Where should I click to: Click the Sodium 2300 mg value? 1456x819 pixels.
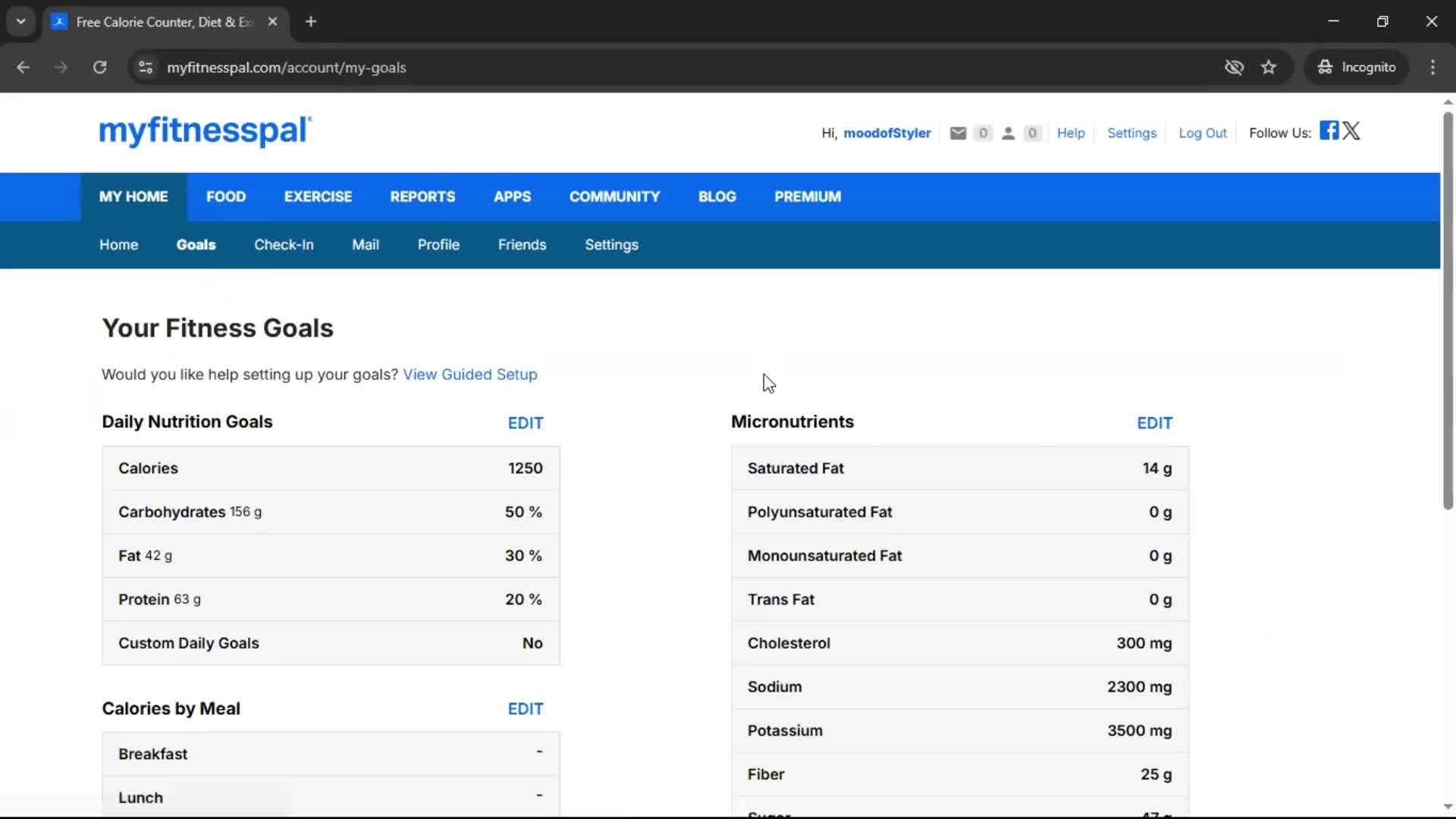(1139, 687)
